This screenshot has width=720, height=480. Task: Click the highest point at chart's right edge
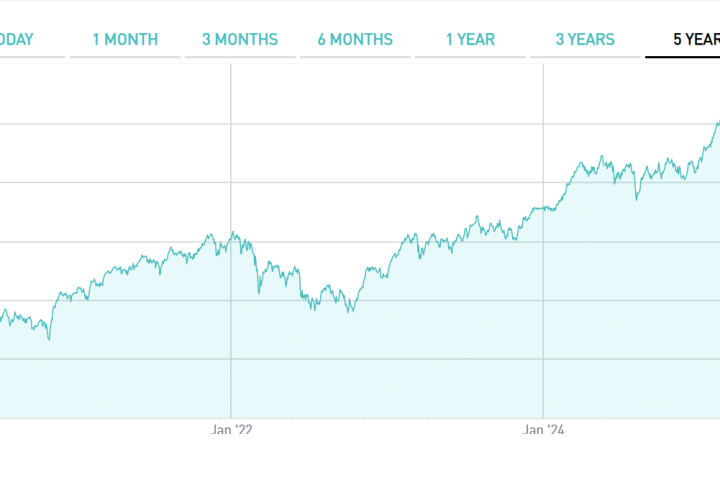(717, 123)
